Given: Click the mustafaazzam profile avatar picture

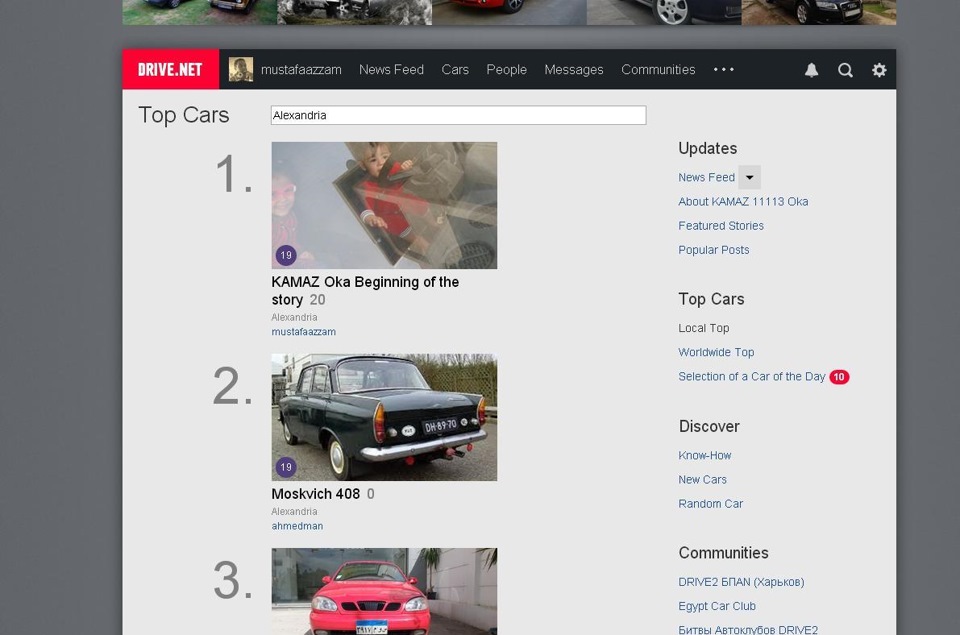Looking at the screenshot, I should [239, 69].
